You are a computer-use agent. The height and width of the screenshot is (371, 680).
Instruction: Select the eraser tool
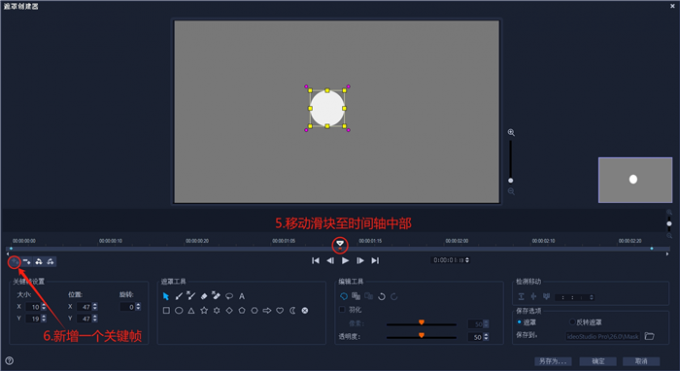pyautogui.click(x=204, y=296)
